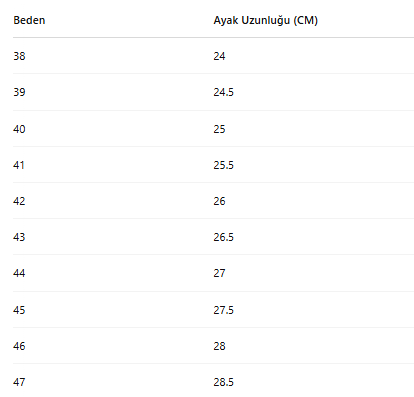414x397 pixels.
Task: Click the Beden column header
Action: pos(29,20)
